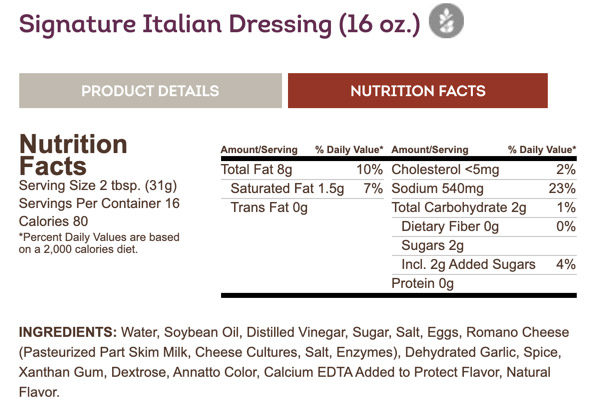Click the Incl. 2g Added Sugars row
This screenshot has width=596, height=415.
[484, 265]
